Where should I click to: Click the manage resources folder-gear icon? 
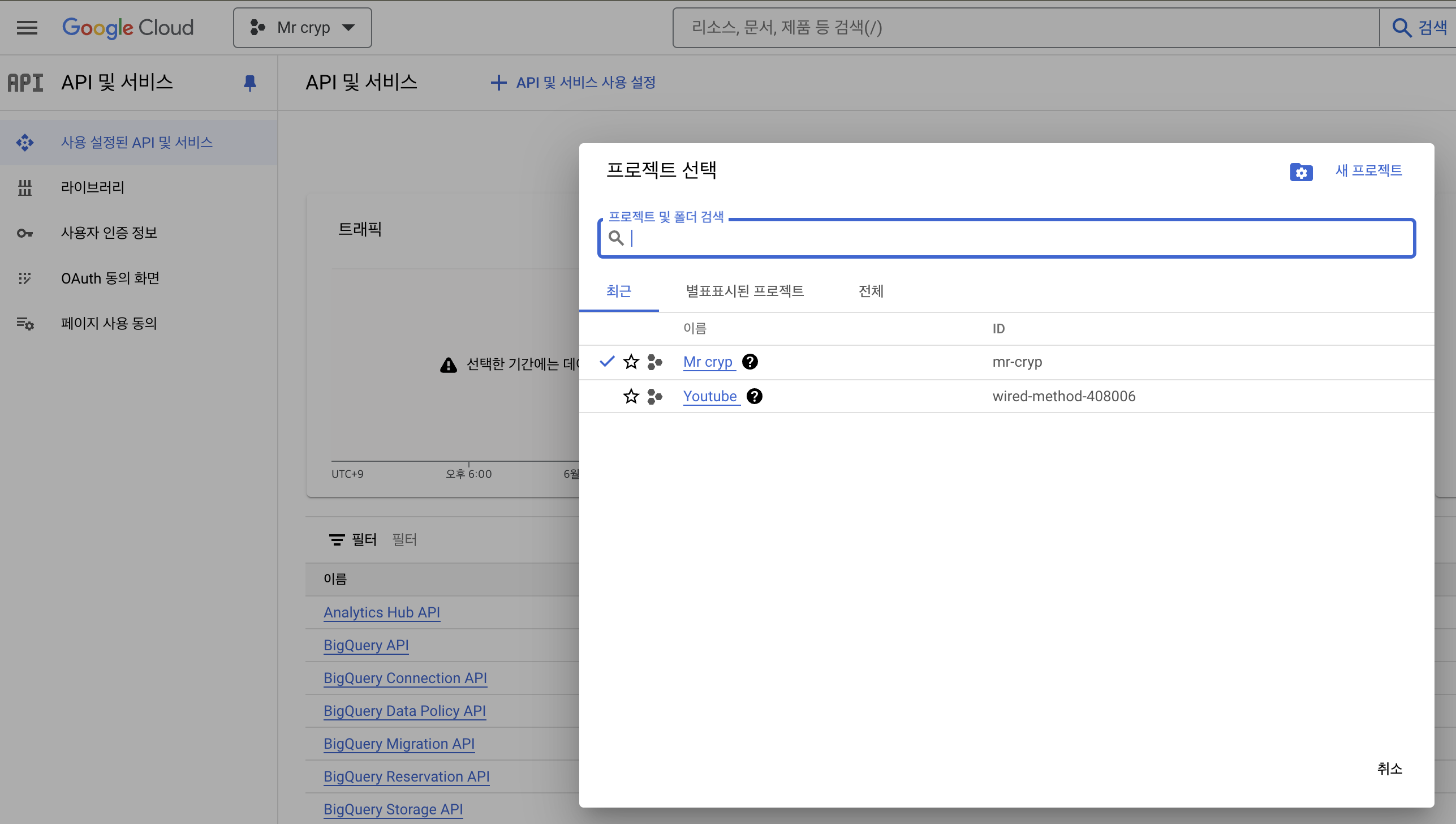click(1301, 171)
